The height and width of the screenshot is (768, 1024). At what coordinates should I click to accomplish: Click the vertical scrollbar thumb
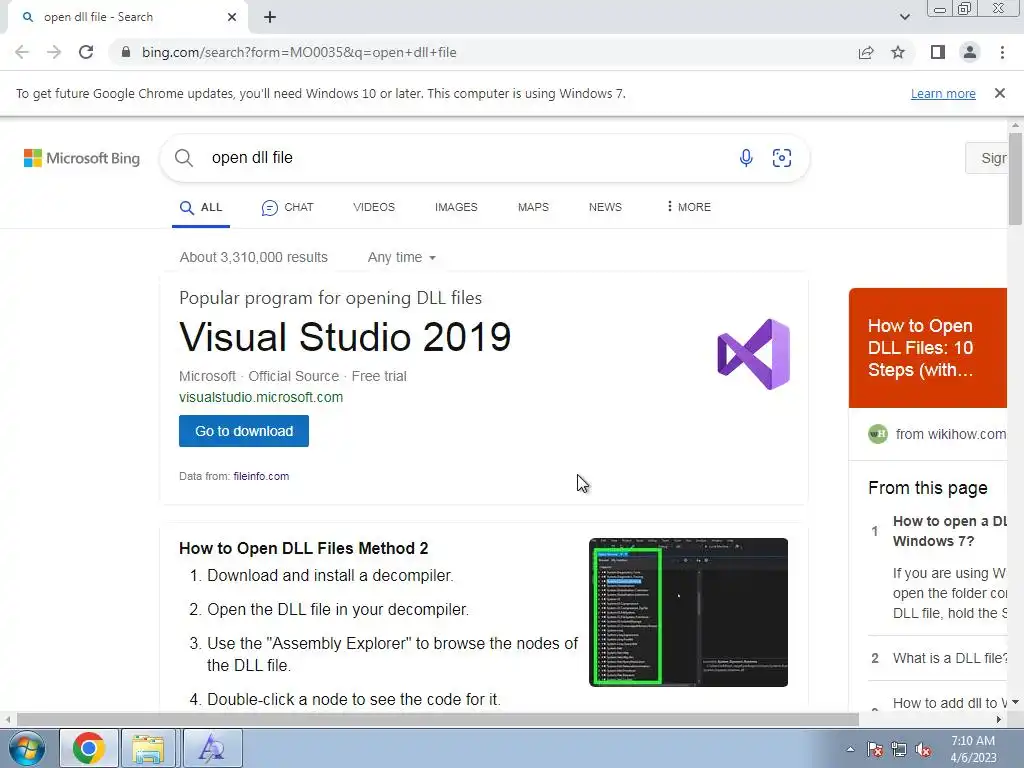click(1015, 178)
